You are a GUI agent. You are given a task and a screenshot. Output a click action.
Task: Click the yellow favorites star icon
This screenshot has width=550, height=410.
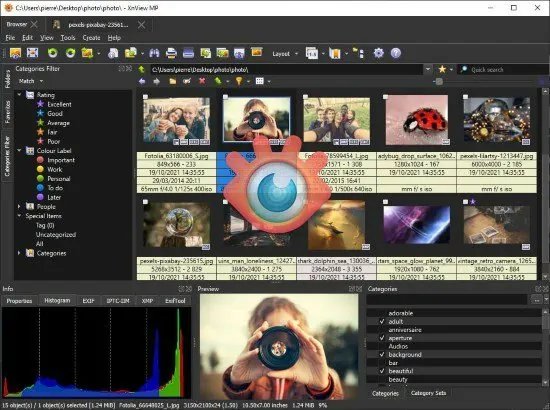pos(442,69)
